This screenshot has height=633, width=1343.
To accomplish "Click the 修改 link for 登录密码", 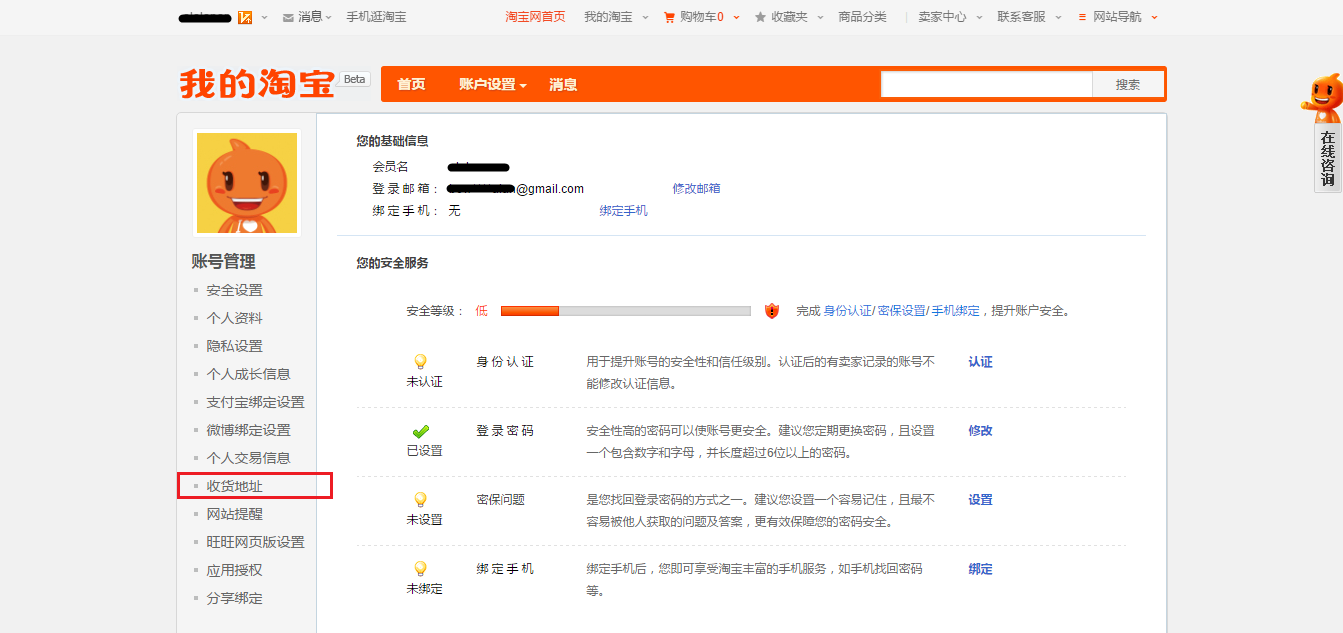I will (x=980, y=431).
